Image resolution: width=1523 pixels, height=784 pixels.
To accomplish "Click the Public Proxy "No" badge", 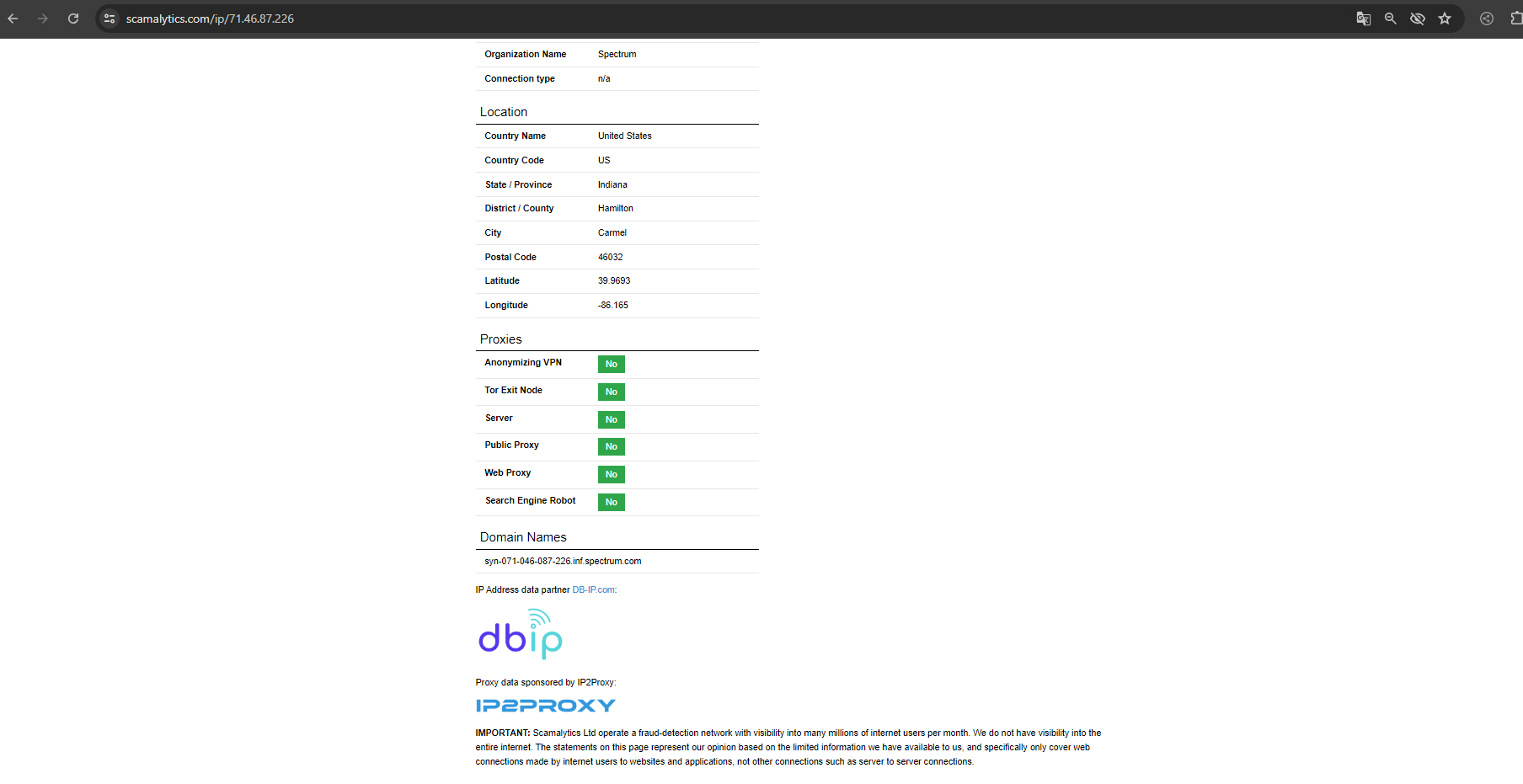I will (x=611, y=446).
